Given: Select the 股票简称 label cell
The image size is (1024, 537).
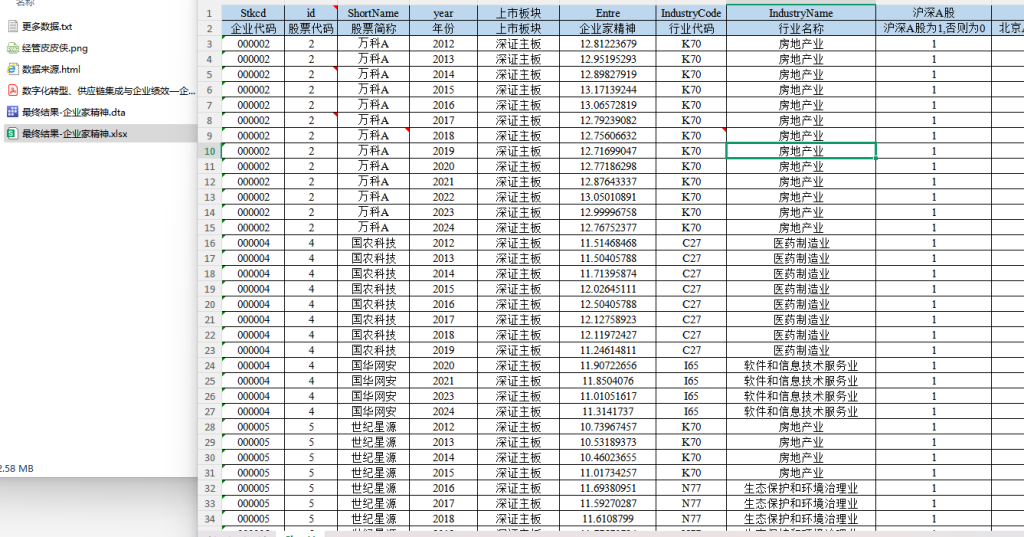Looking at the screenshot, I should (x=374, y=29).
